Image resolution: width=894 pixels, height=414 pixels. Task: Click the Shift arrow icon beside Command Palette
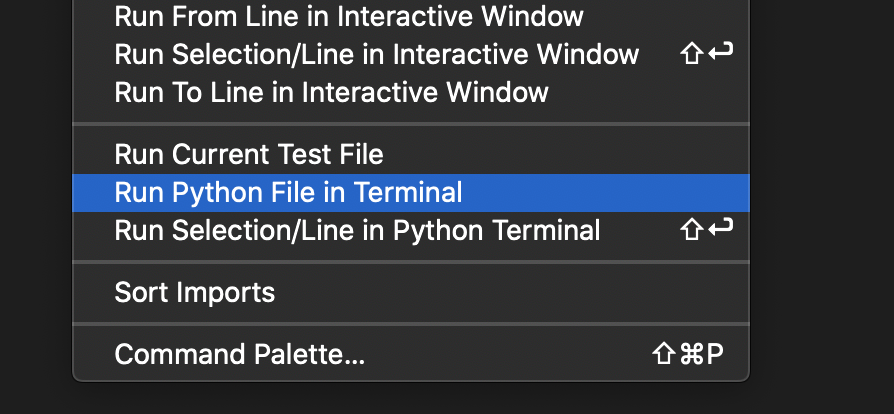662,354
